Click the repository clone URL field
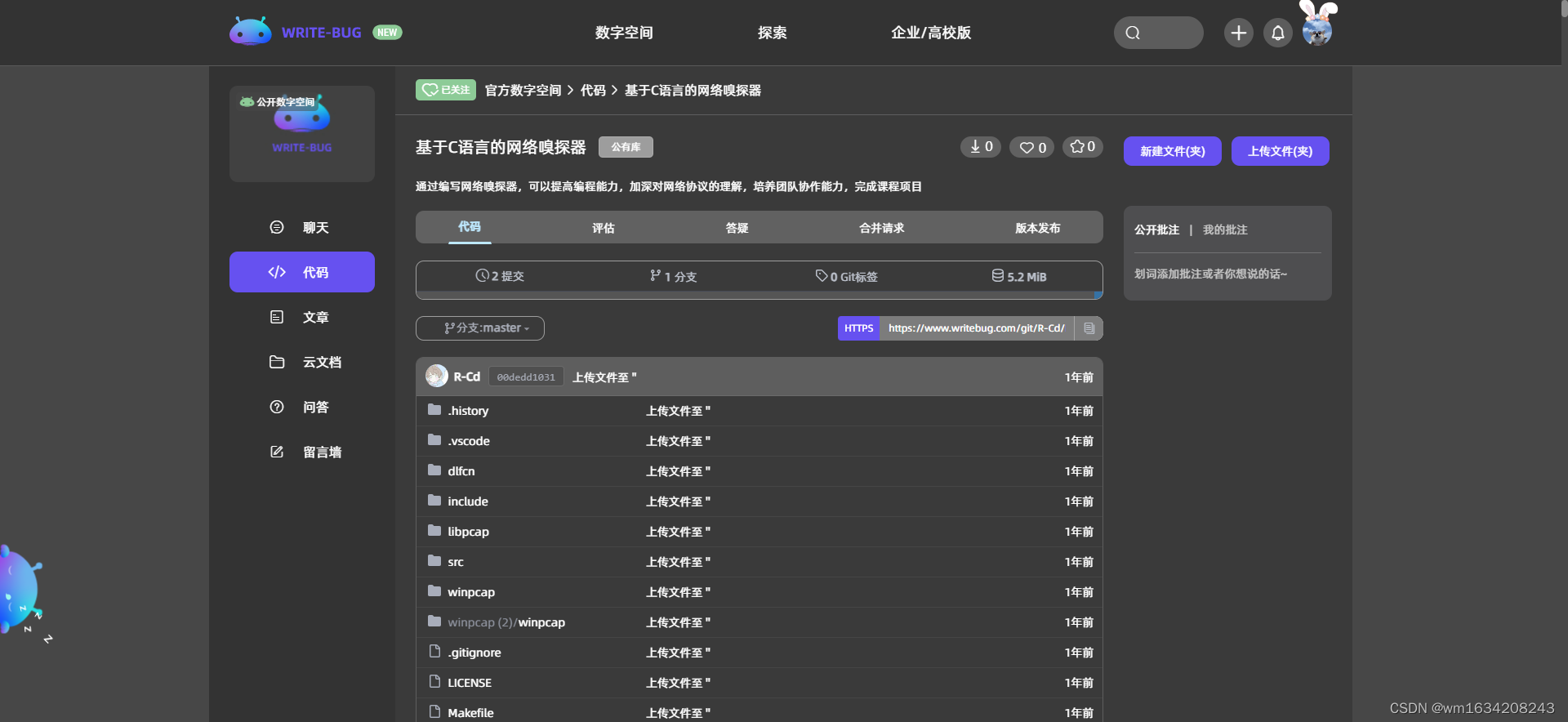Screen dimensions: 1568x722 point(977,328)
